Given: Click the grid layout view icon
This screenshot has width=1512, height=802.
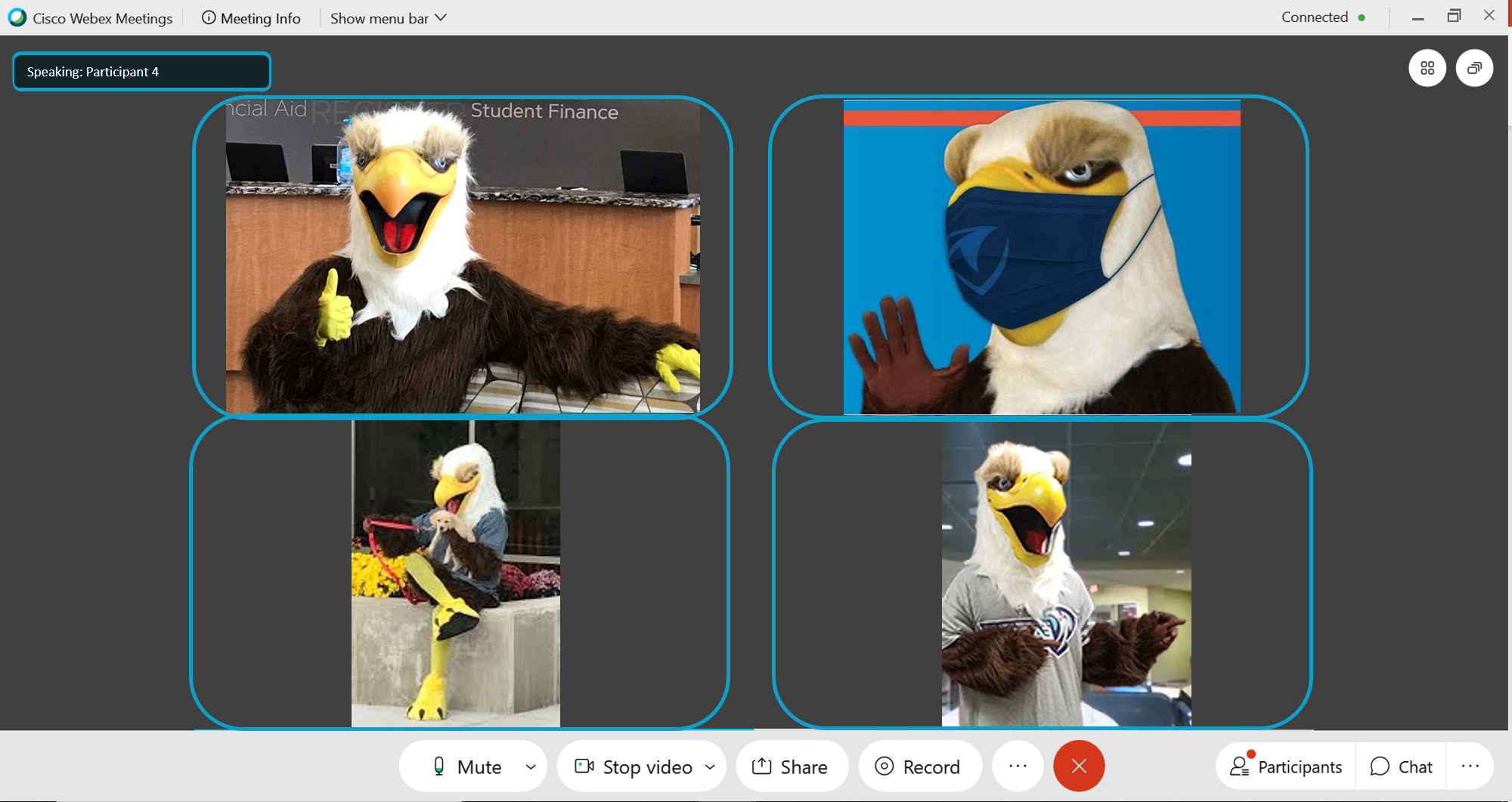Looking at the screenshot, I should [1427, 69].
